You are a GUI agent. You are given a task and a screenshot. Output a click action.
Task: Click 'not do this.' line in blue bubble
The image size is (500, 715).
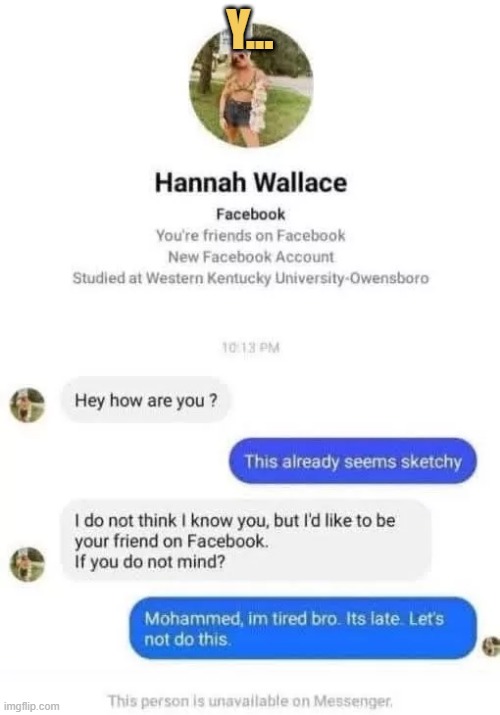pyautogui.click(x=187, y=639)
